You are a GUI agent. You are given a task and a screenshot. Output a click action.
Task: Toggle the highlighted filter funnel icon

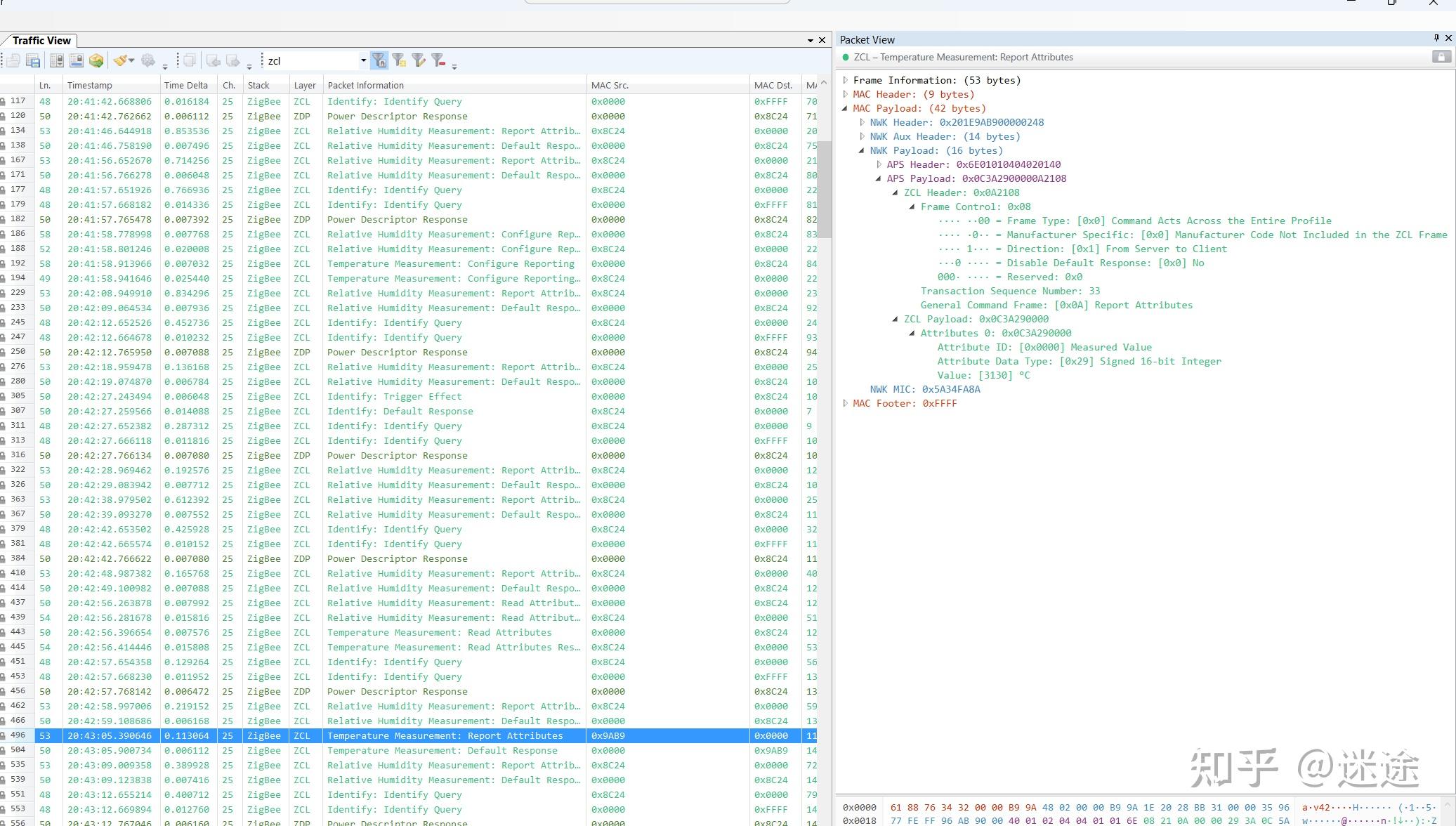379,61
